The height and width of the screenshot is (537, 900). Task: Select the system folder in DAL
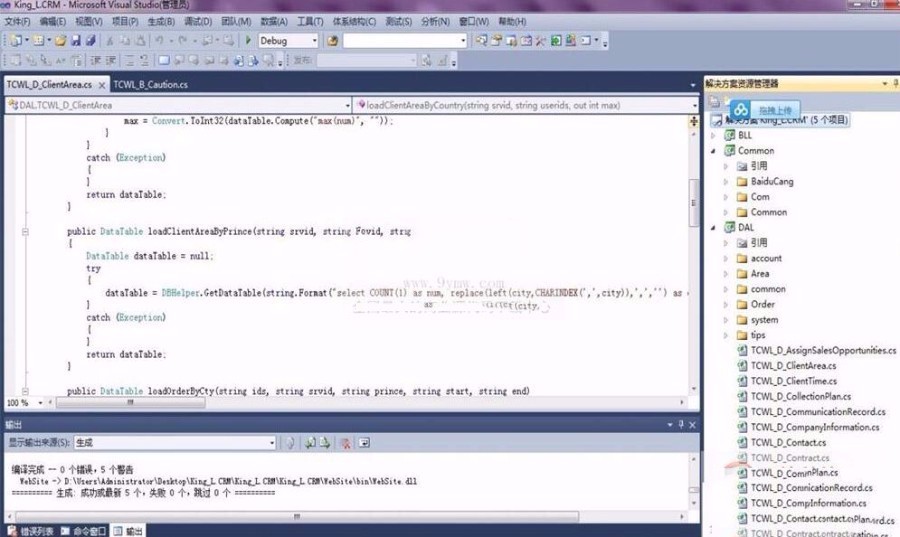764,320
